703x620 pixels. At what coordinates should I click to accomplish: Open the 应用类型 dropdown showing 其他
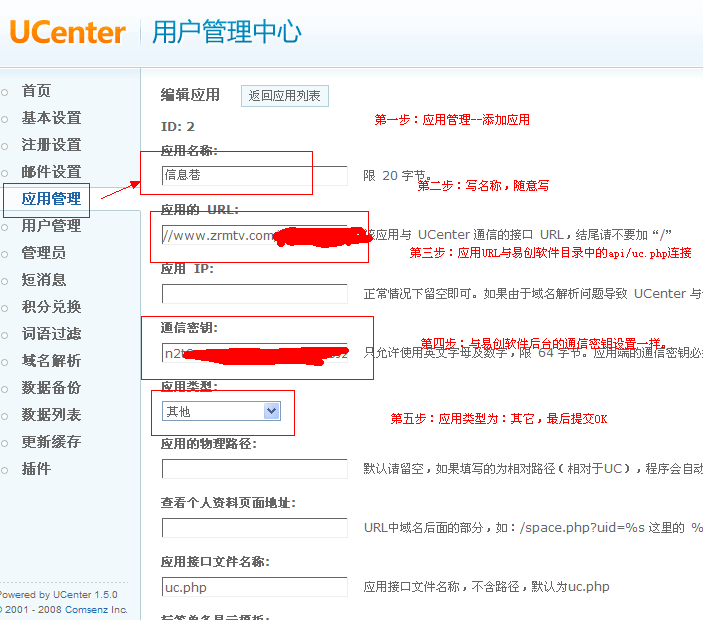pyautogui.click(x=221, y=411)
